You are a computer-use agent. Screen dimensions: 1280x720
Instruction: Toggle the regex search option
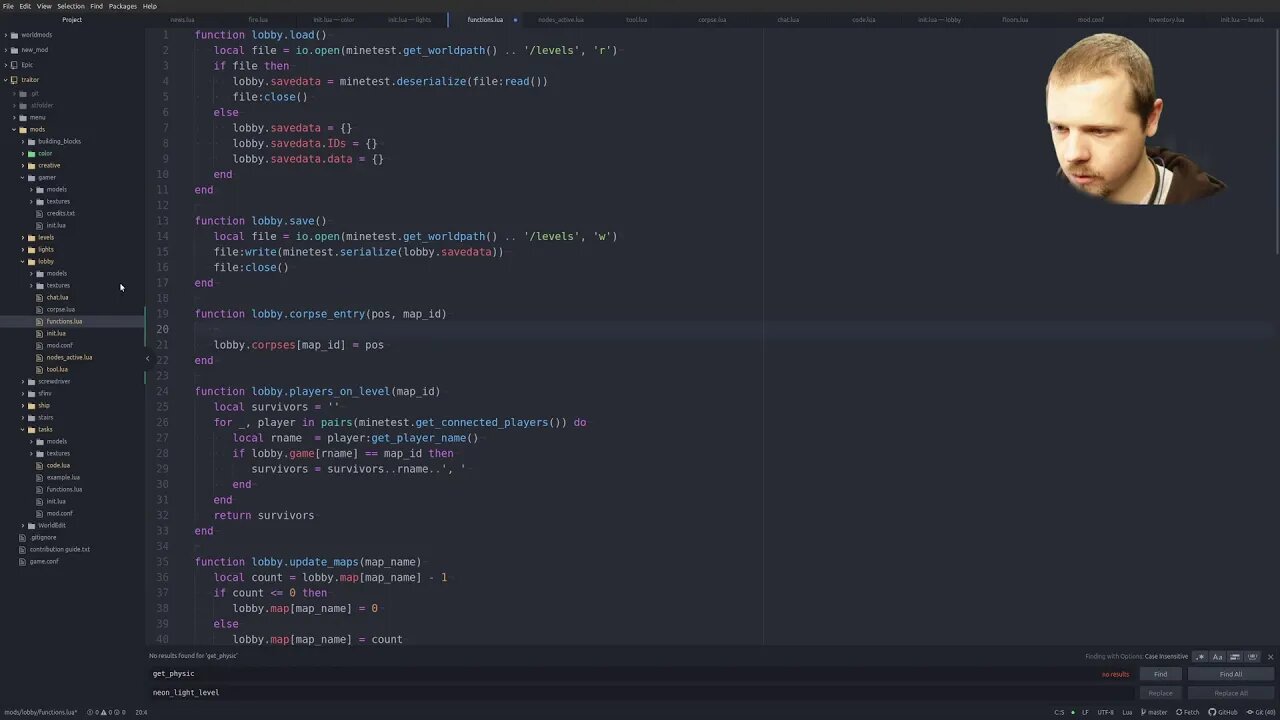pos(1201,657)
